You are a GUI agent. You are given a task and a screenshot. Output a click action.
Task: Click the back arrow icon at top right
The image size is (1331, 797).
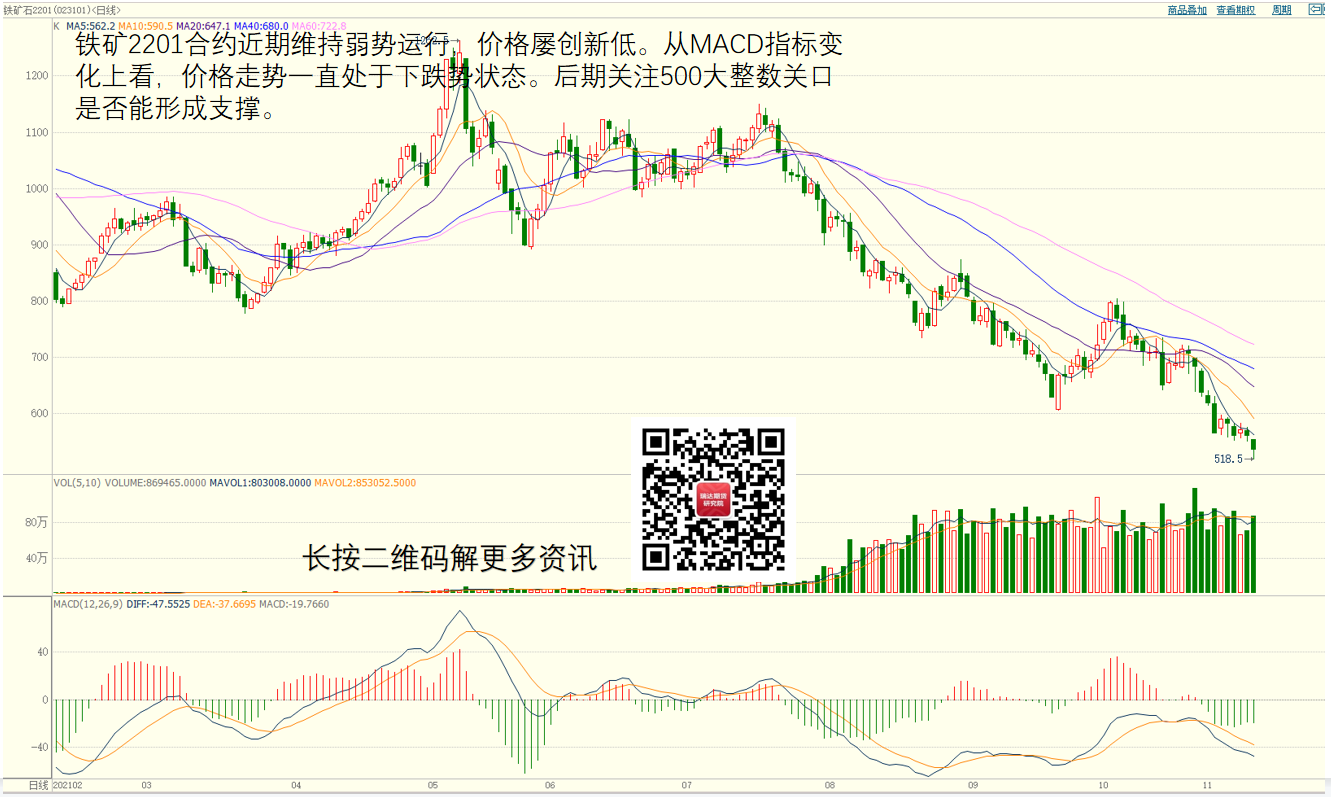click(x=1316, y=10)
